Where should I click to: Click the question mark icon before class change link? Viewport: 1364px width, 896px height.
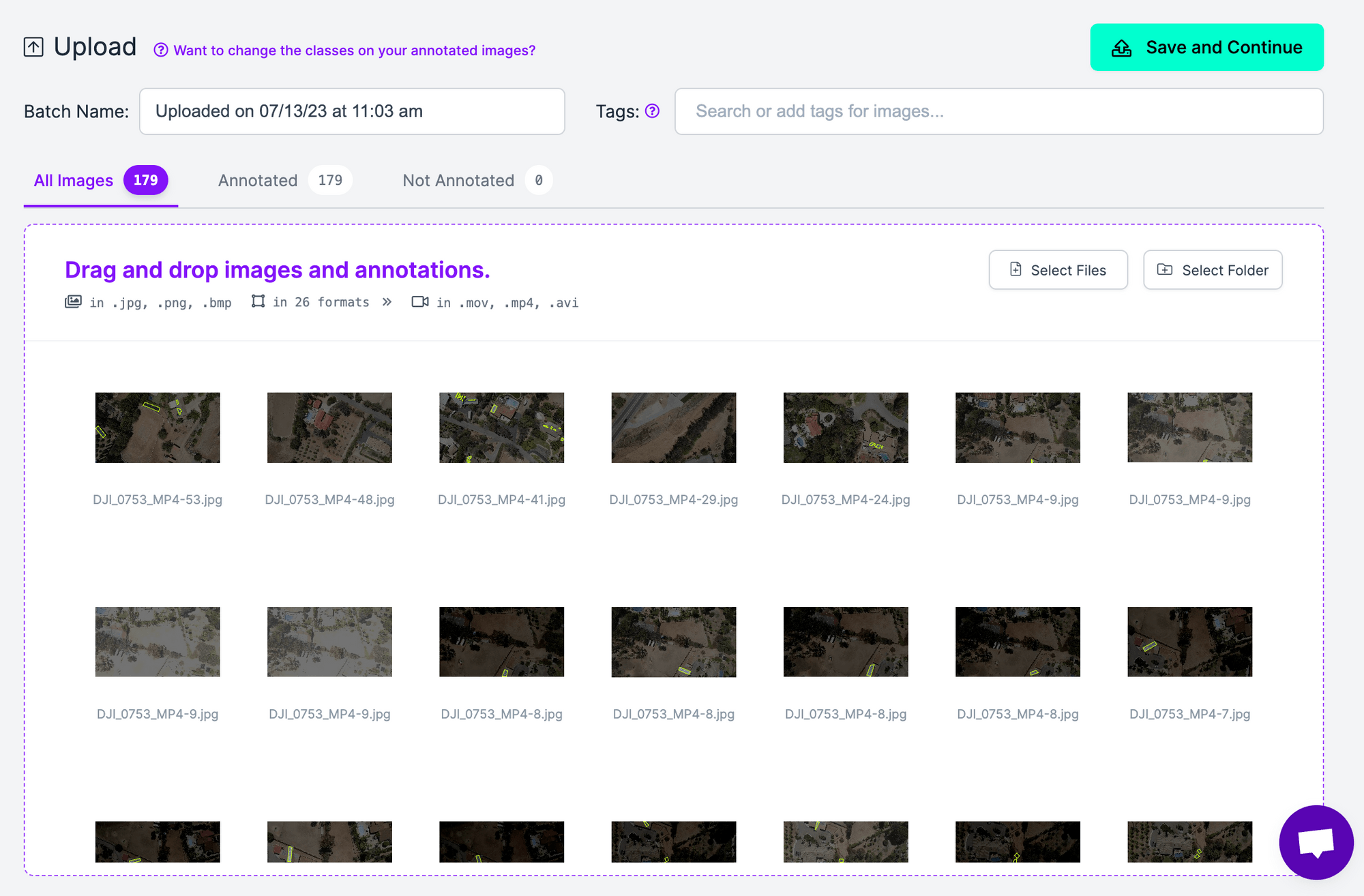pyautogui.click(x=160, y=50)
